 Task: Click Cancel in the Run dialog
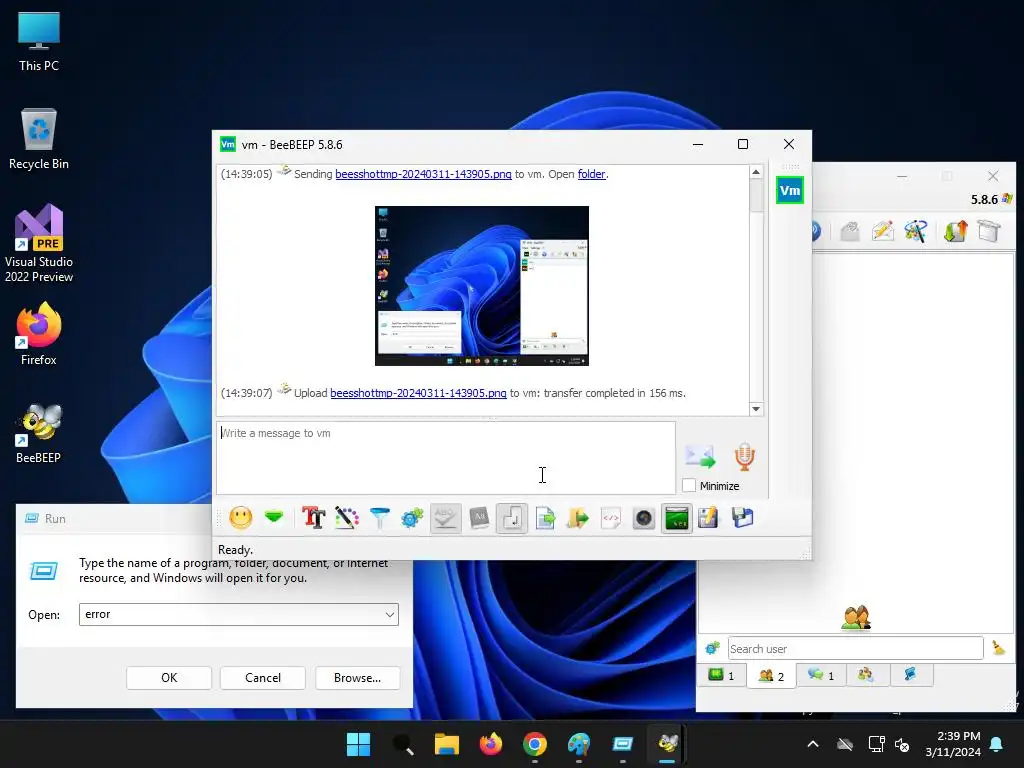click(263, 678)
